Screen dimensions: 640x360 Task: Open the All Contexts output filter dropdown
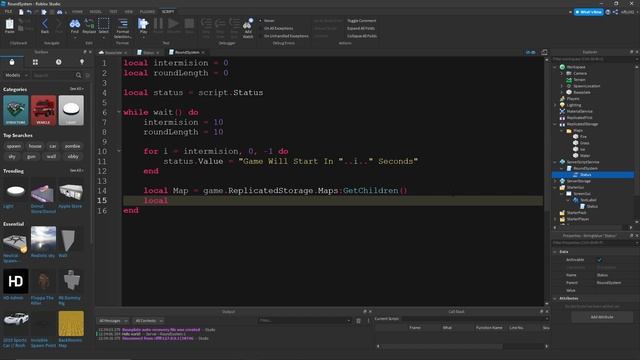pyautogui.click(x=149, y=321)
